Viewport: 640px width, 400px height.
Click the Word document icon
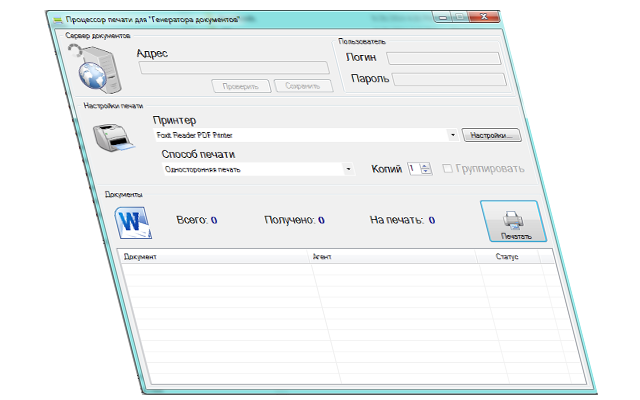133,222
